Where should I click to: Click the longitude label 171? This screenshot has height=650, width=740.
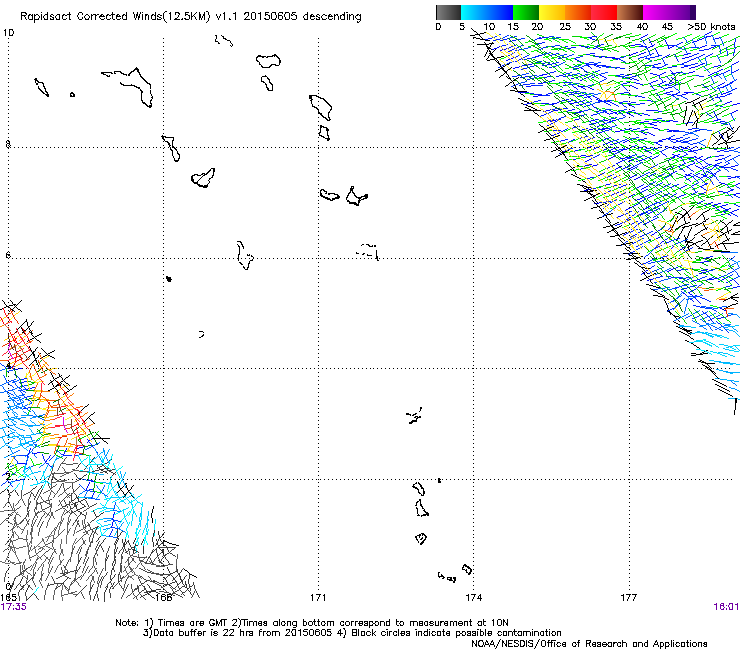click(x=318, y=598)
